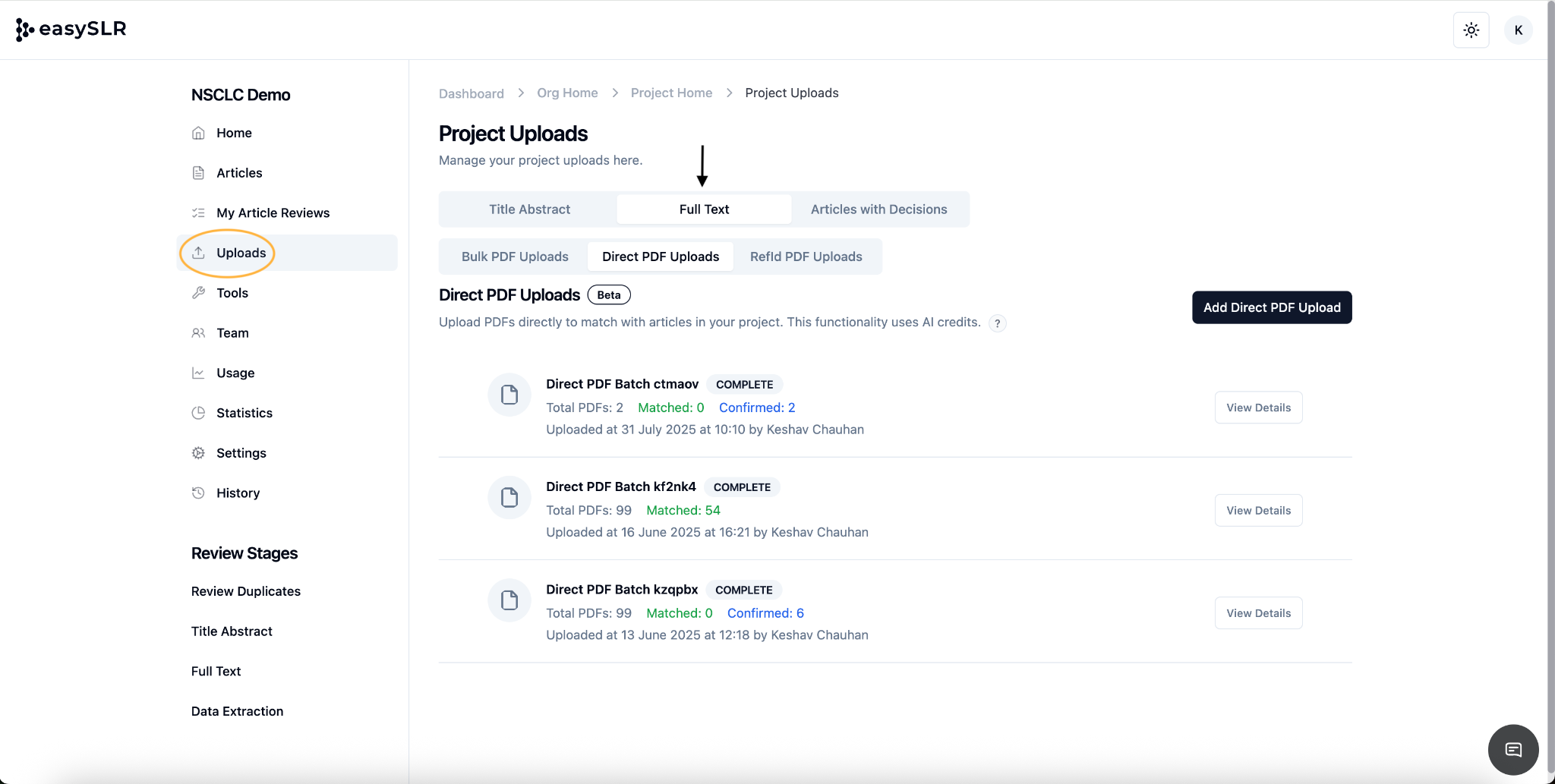Select the RefId PDF Uploads tab
This screenshot has width=1555, height=784.
(x=806, y=257)
